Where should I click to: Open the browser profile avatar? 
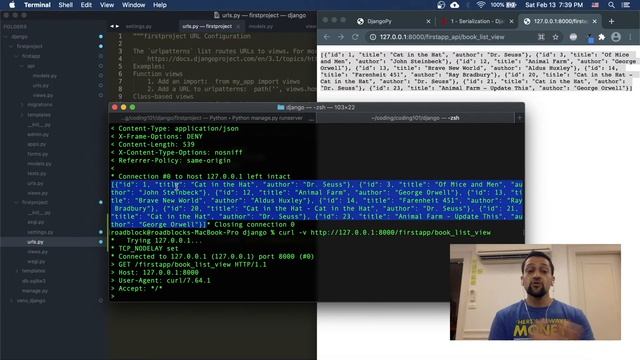click(x=616, y=37)
